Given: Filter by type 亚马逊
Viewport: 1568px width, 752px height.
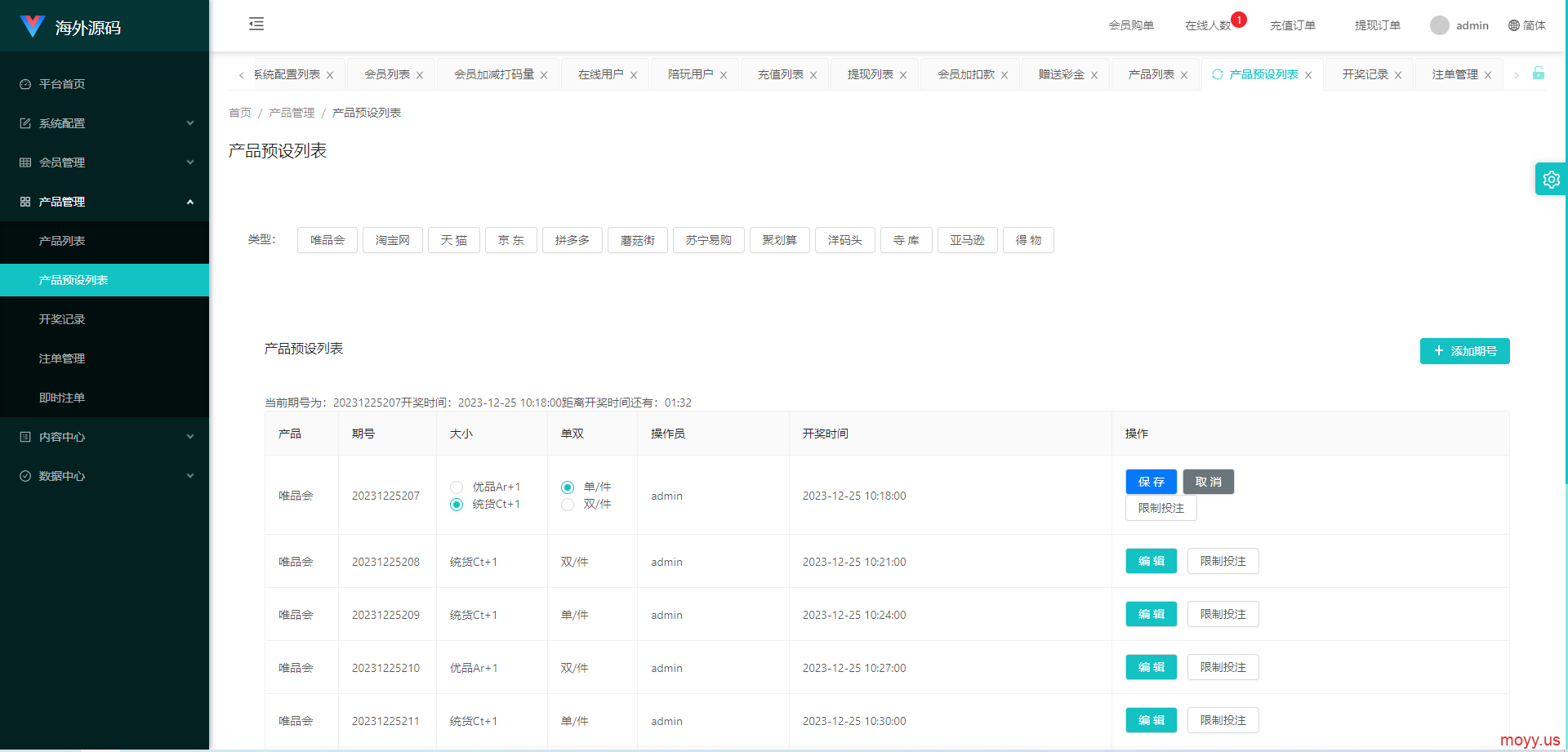Looking at the screenshot, I should 968,240.
